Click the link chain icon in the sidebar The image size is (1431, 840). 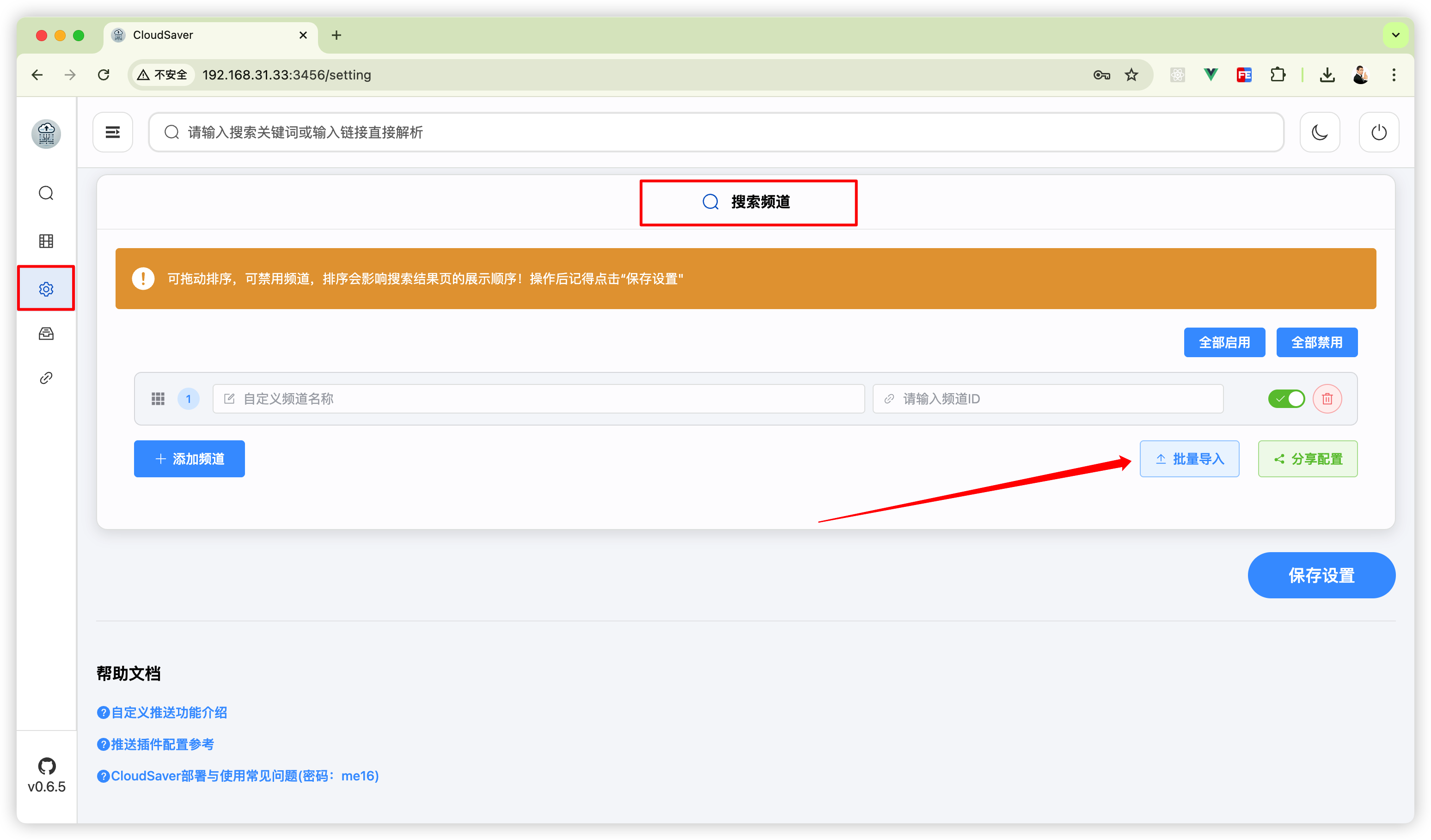(x=46, y=378)
